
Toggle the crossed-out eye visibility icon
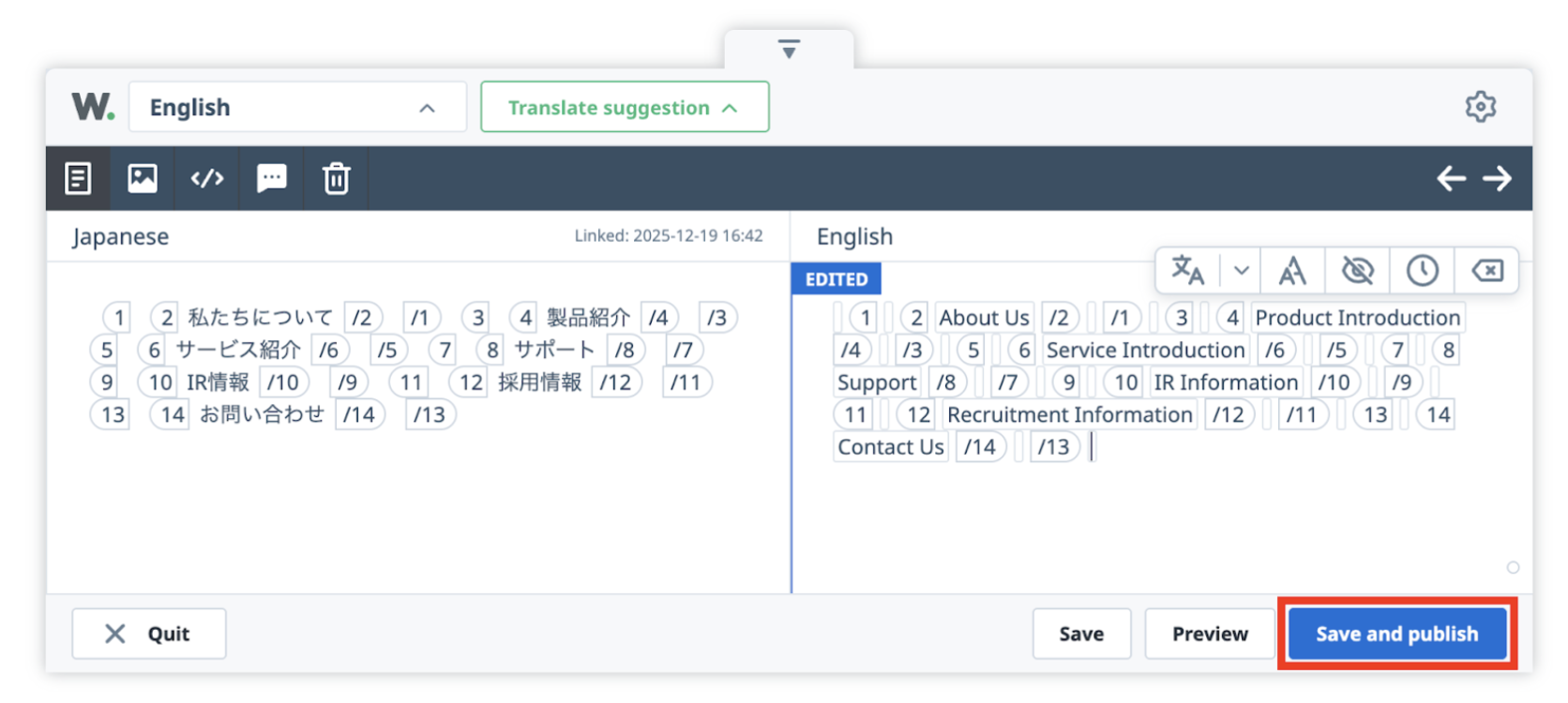(x=1357, y=271)
